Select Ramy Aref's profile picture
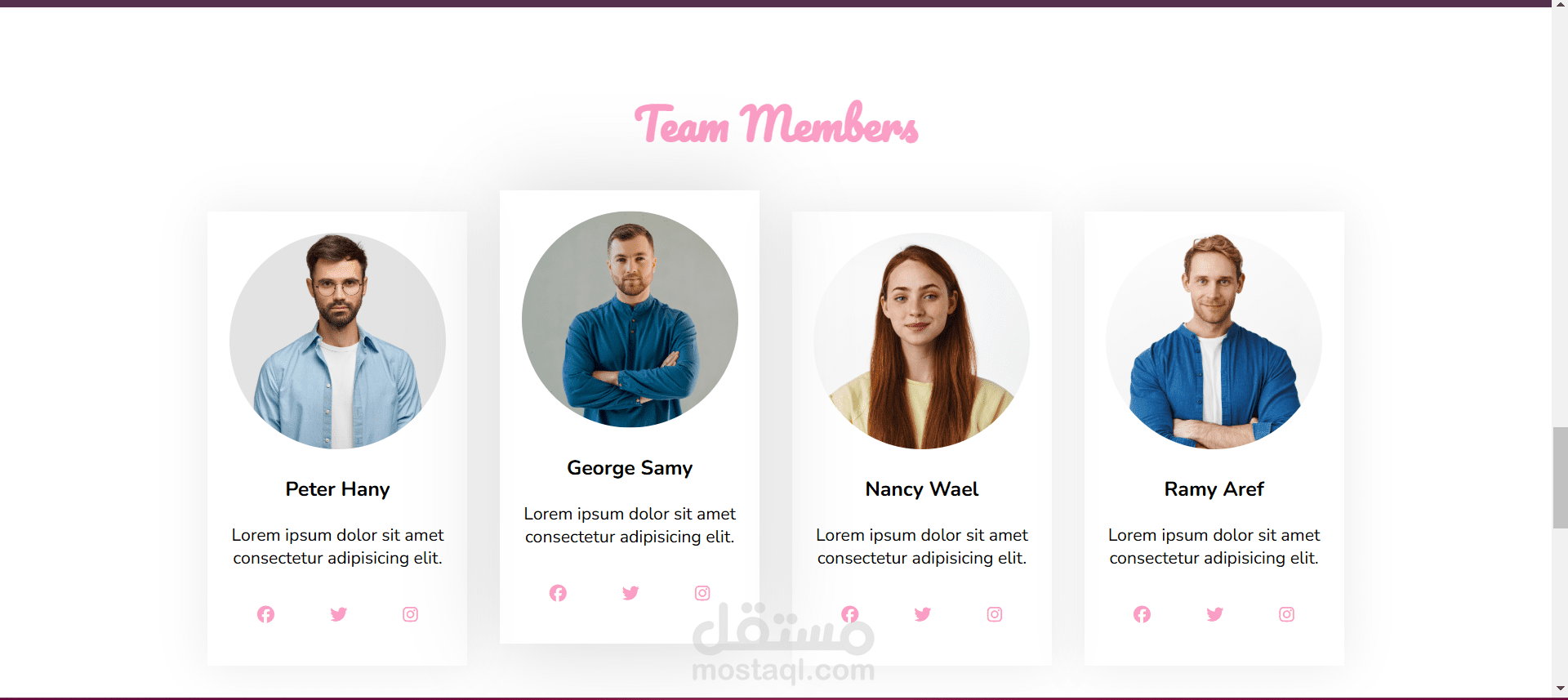 click(1214, 341)
